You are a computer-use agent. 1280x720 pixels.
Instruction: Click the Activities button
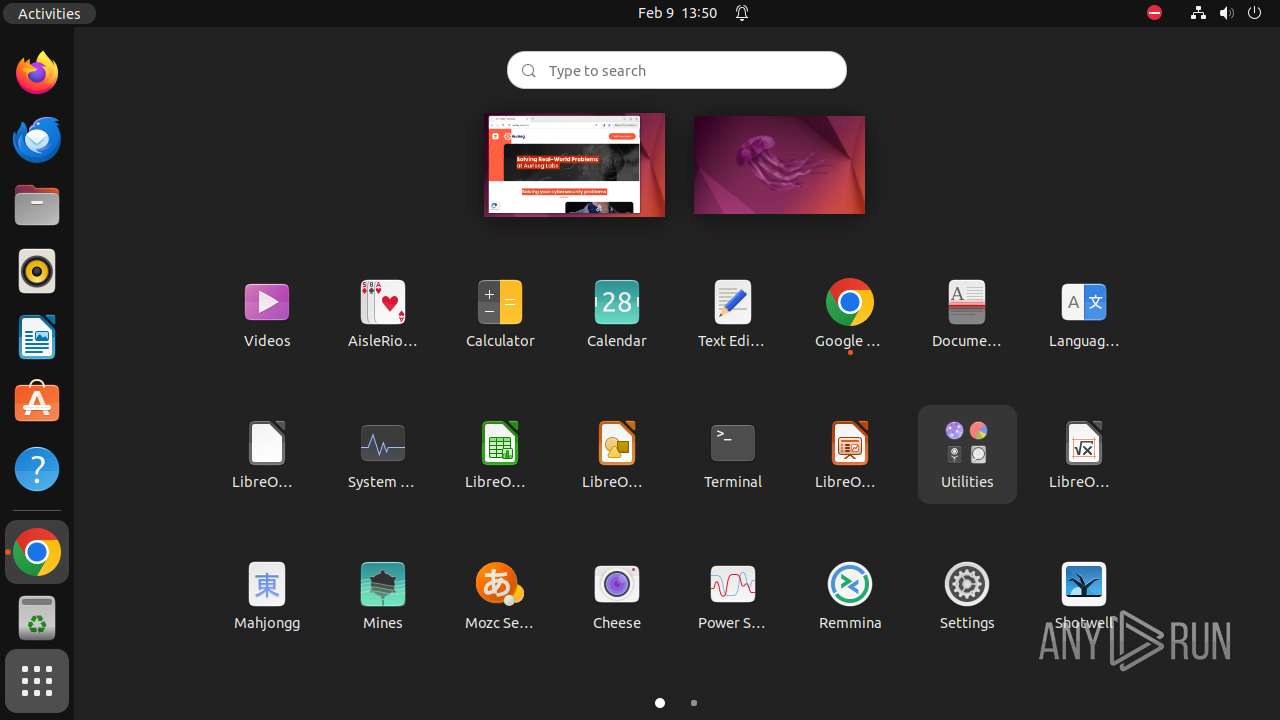point(49,13)
